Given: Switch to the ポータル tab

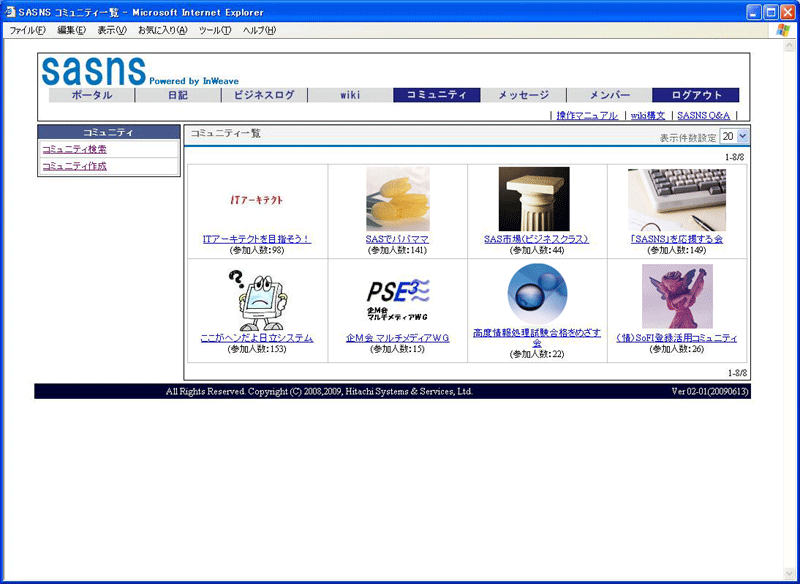Looking at the screenshot, I should tap(92, 95).
